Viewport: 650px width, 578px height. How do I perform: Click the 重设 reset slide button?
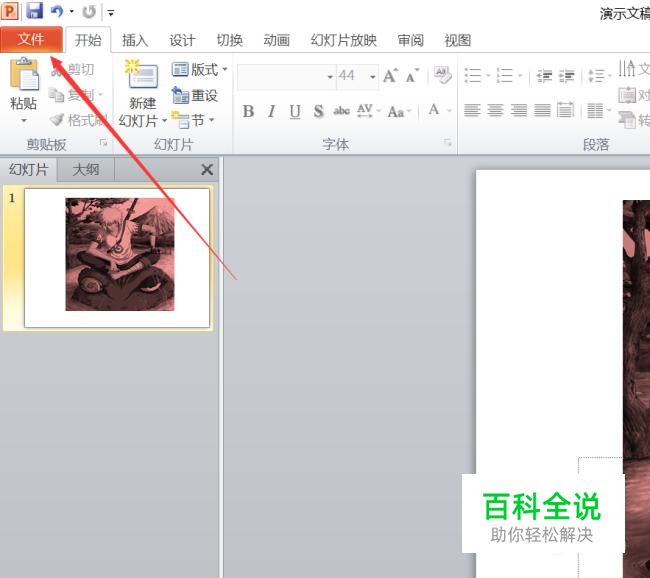coord(195,95)
